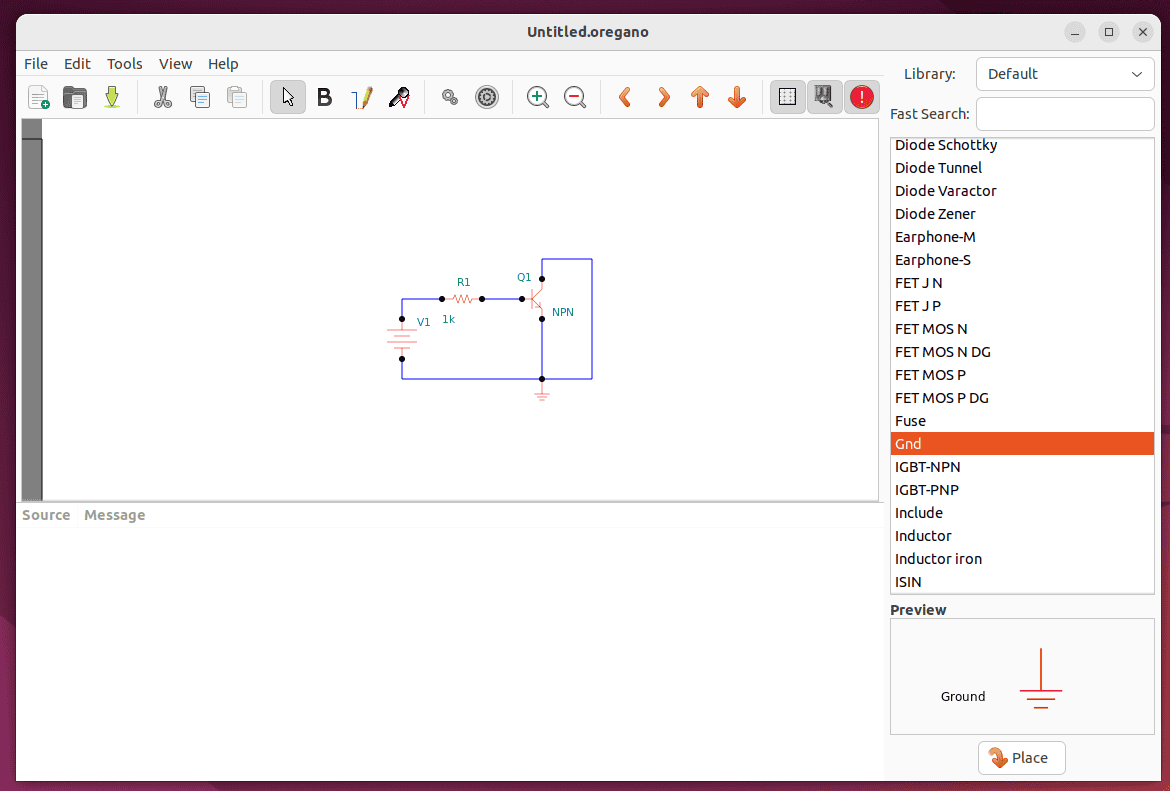This screenshot has height=791, width=1170.
Task: Create a new schematic file
Action: [x=39, y=97]
